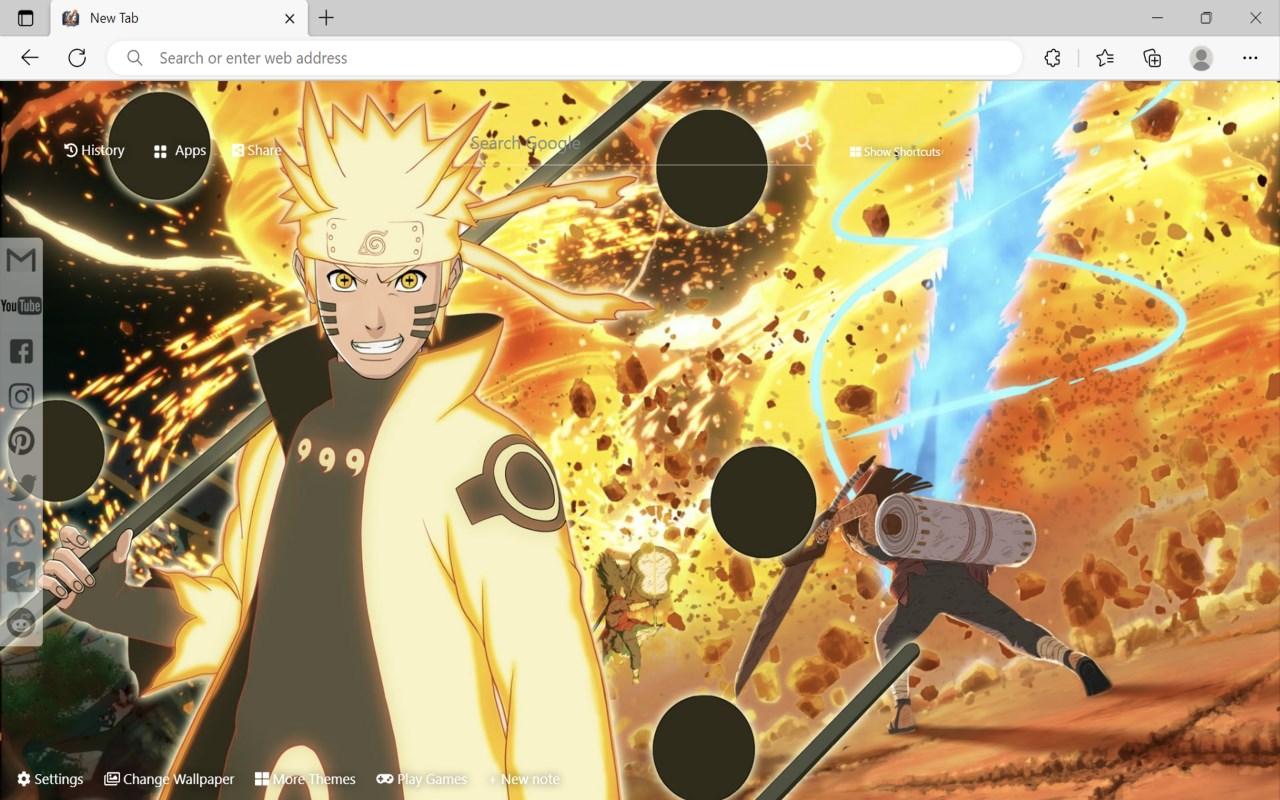Click the Search Google field
Screen dimensions: 1280x800
[640, 143]
